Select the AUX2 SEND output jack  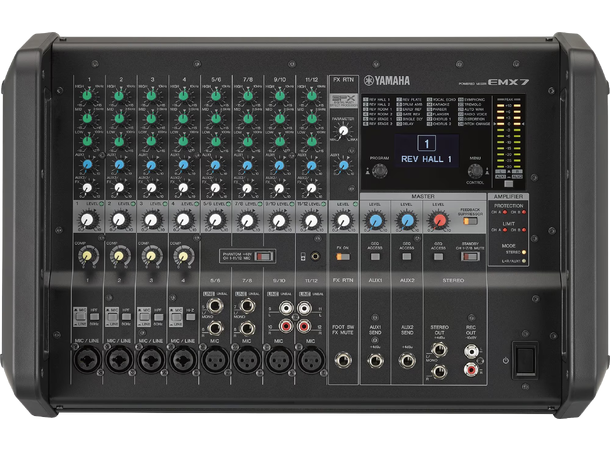coord(407,361)
